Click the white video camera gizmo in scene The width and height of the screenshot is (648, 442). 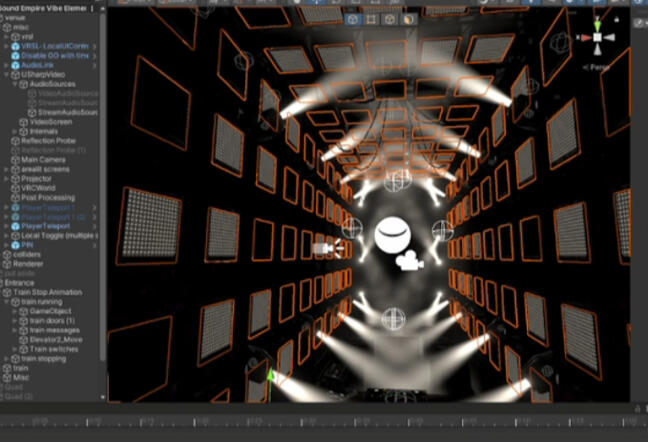[409, 261]
